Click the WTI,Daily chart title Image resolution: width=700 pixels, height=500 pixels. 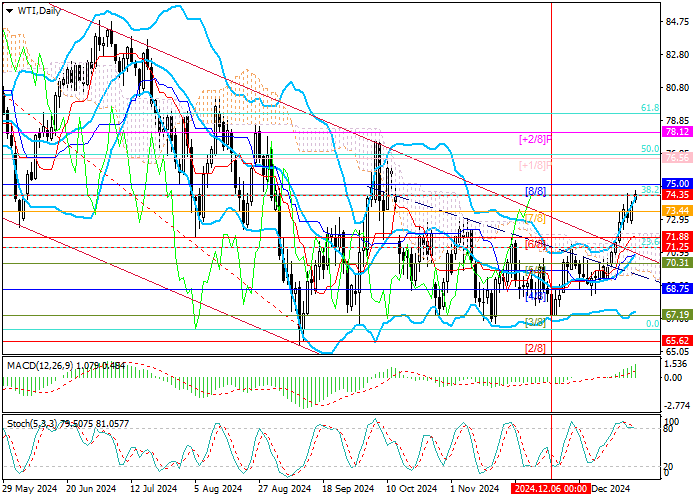point(30,7)
